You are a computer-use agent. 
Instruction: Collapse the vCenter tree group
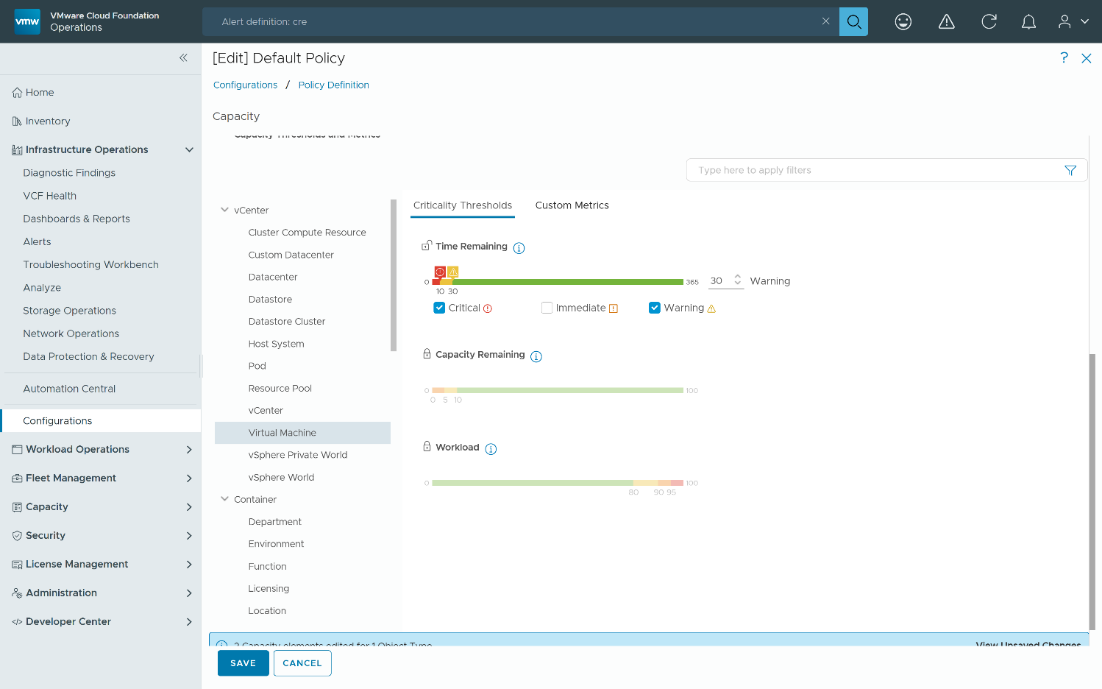[224, 210]
